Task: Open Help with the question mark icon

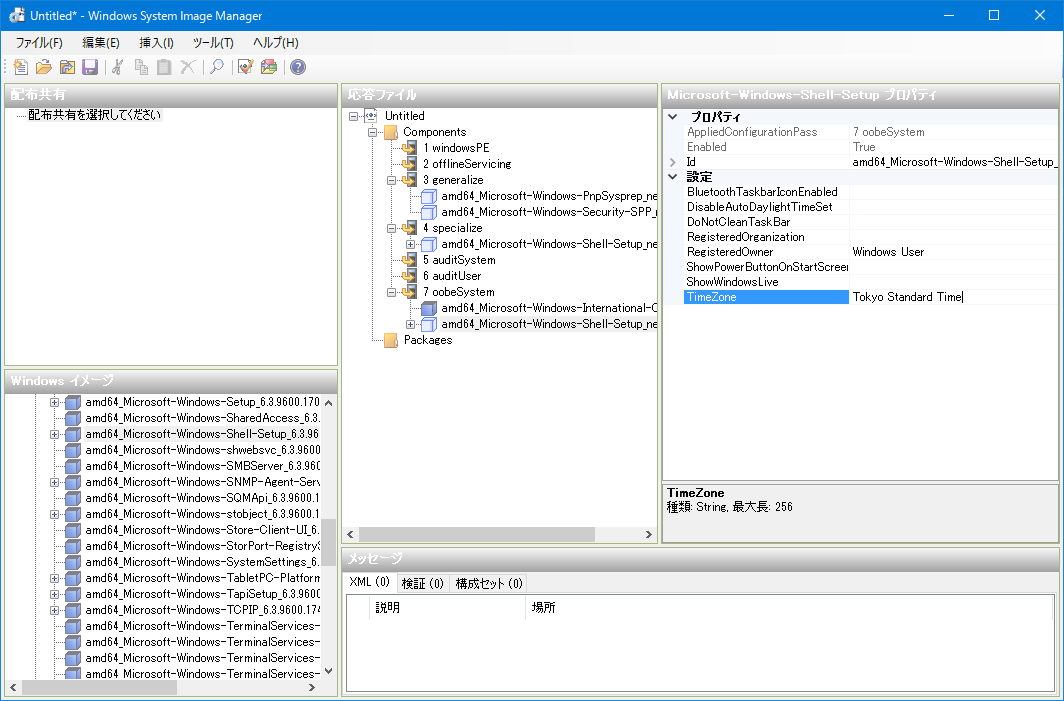Action: pos(298,67)
